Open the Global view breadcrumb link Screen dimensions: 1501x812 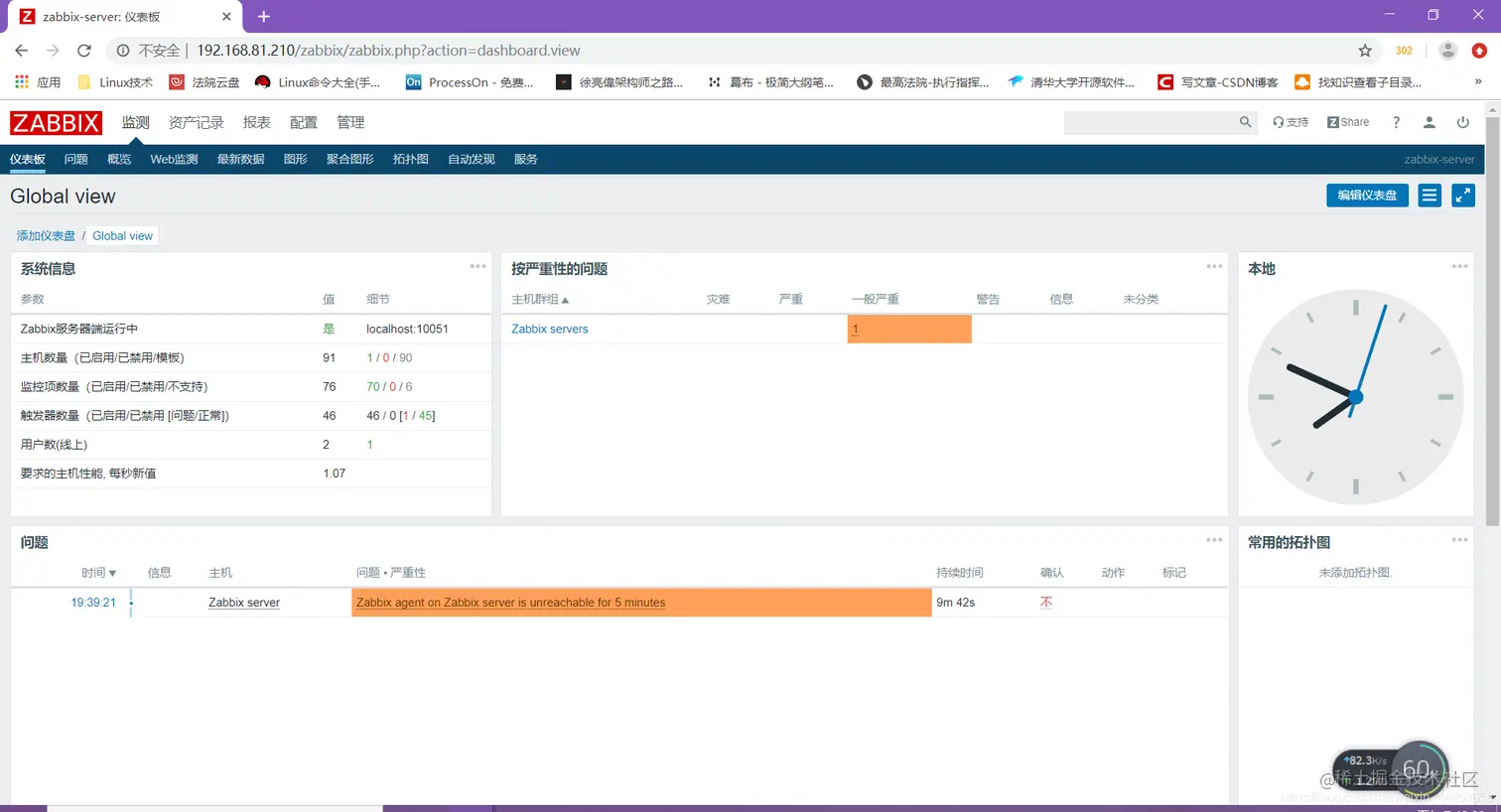coord(123,236)
